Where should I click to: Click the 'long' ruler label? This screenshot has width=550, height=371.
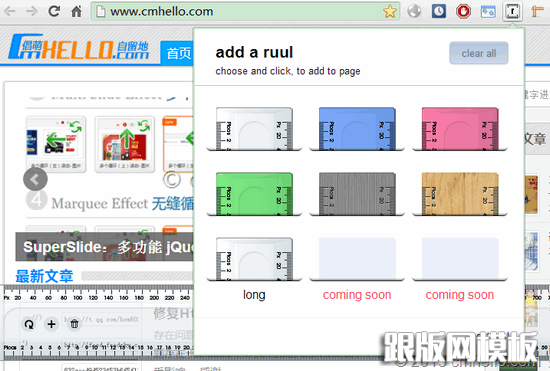click(254, 295)
